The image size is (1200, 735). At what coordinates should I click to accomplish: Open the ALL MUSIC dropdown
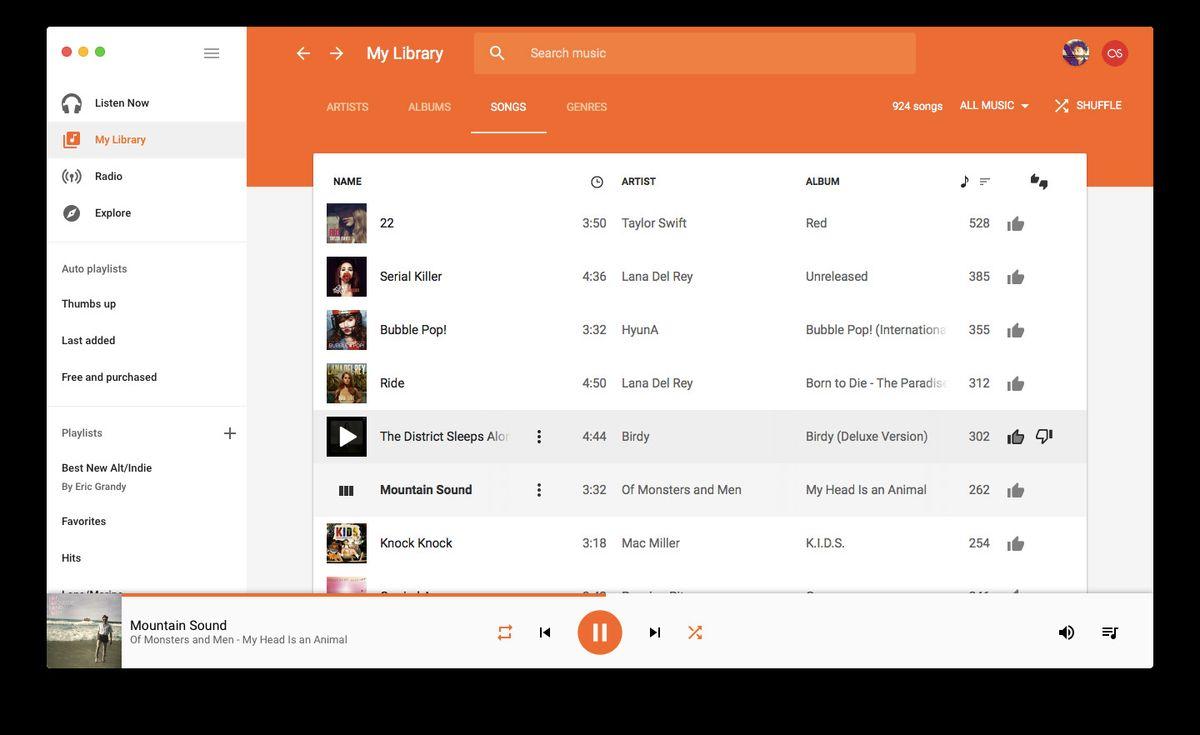(994, 106)
